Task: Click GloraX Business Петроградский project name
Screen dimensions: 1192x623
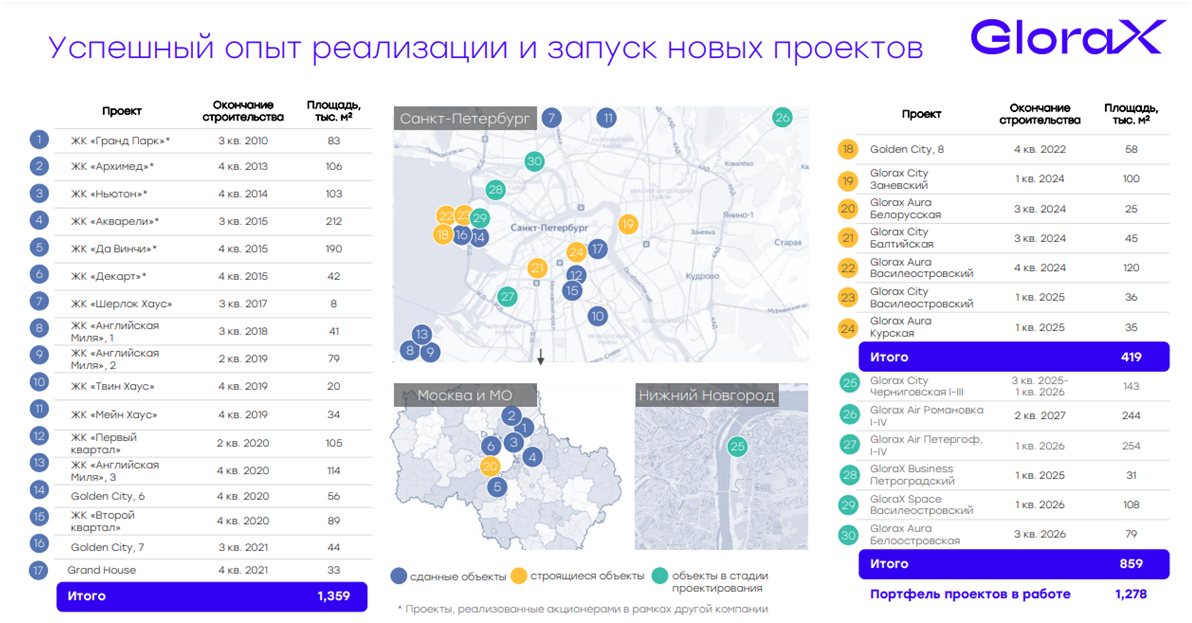Action: 912,475
